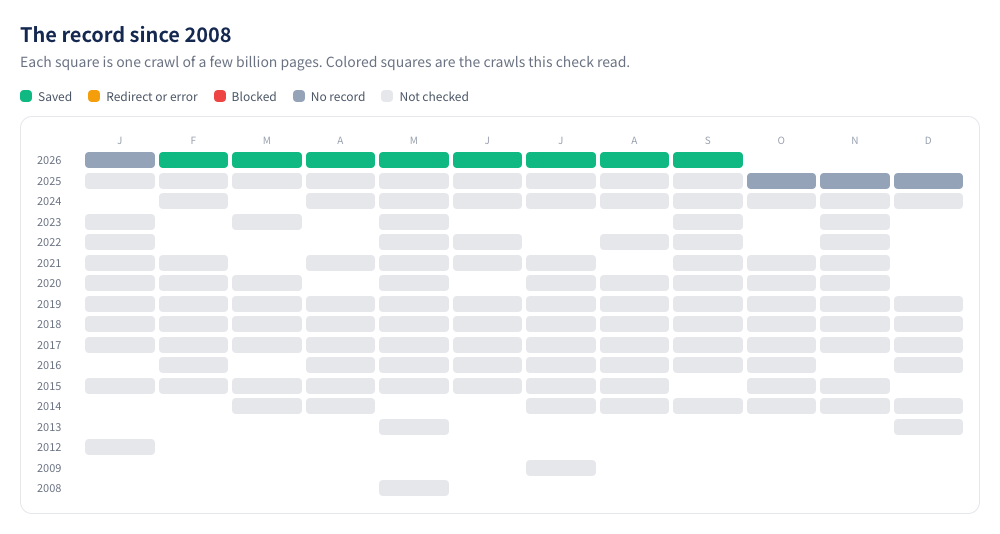The width and height of the screenshot is (1000, 534).
Task: Select the 2024 December crawl square
Action: pos(929,201)
